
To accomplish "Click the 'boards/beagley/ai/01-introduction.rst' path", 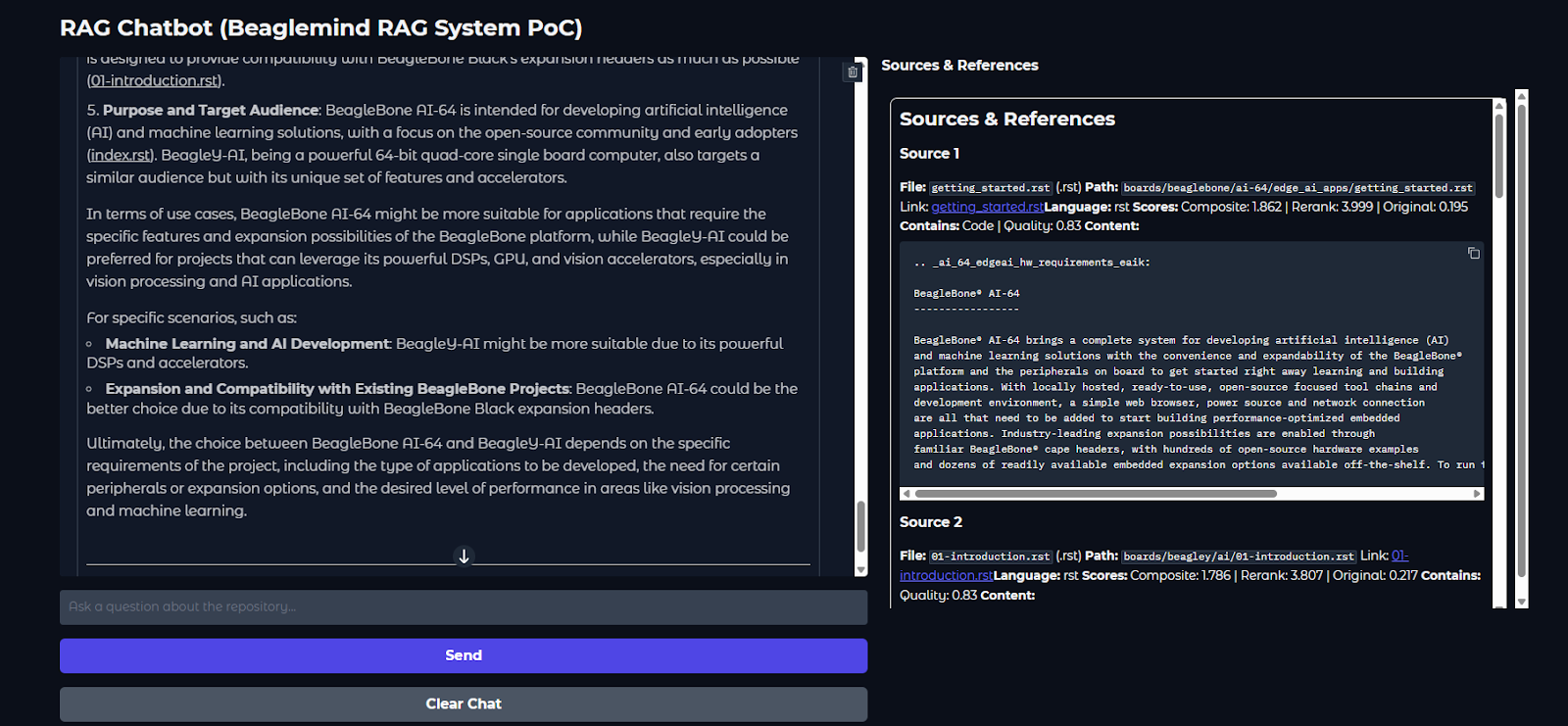I will [x=1239, y=557].
